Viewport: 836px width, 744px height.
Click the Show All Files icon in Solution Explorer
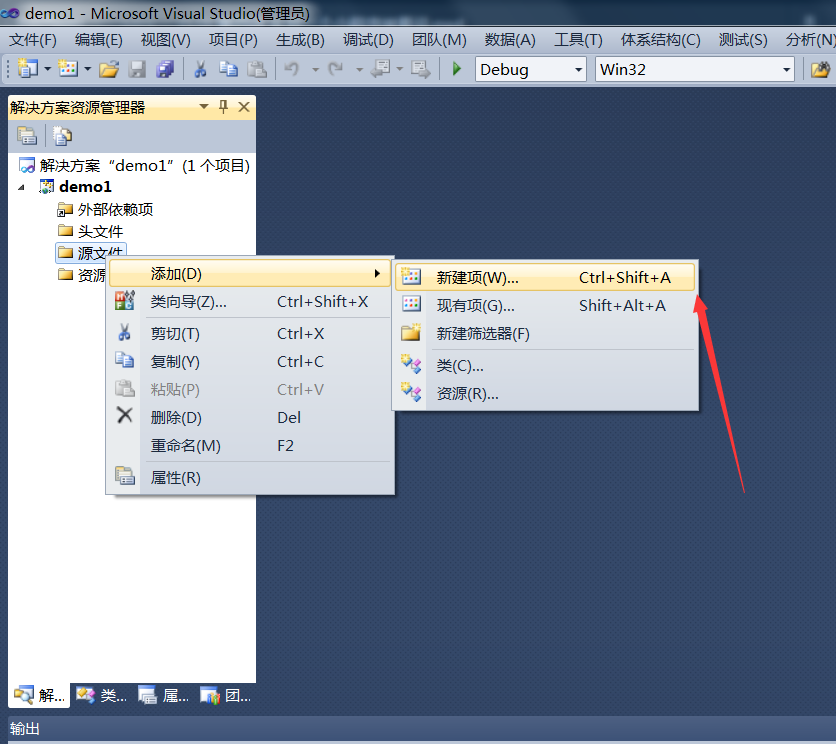click(x=62, y=135)
